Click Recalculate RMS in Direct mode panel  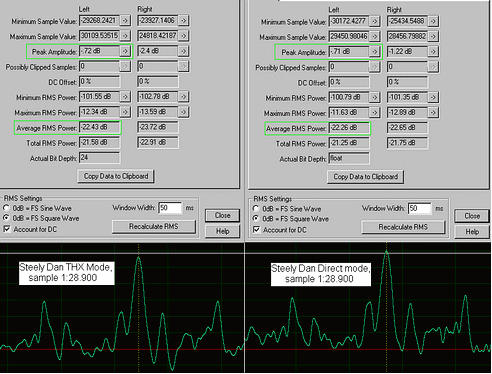point(403,227)
